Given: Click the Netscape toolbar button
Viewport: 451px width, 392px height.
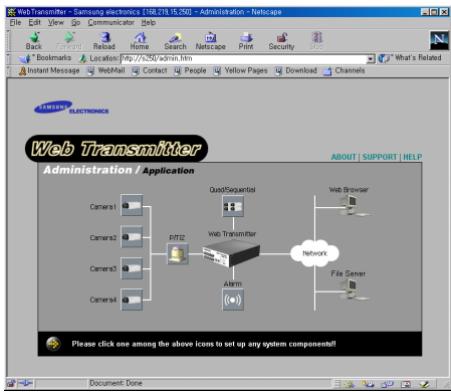Looking at the screenshot, I should click(x=211, y=41).
